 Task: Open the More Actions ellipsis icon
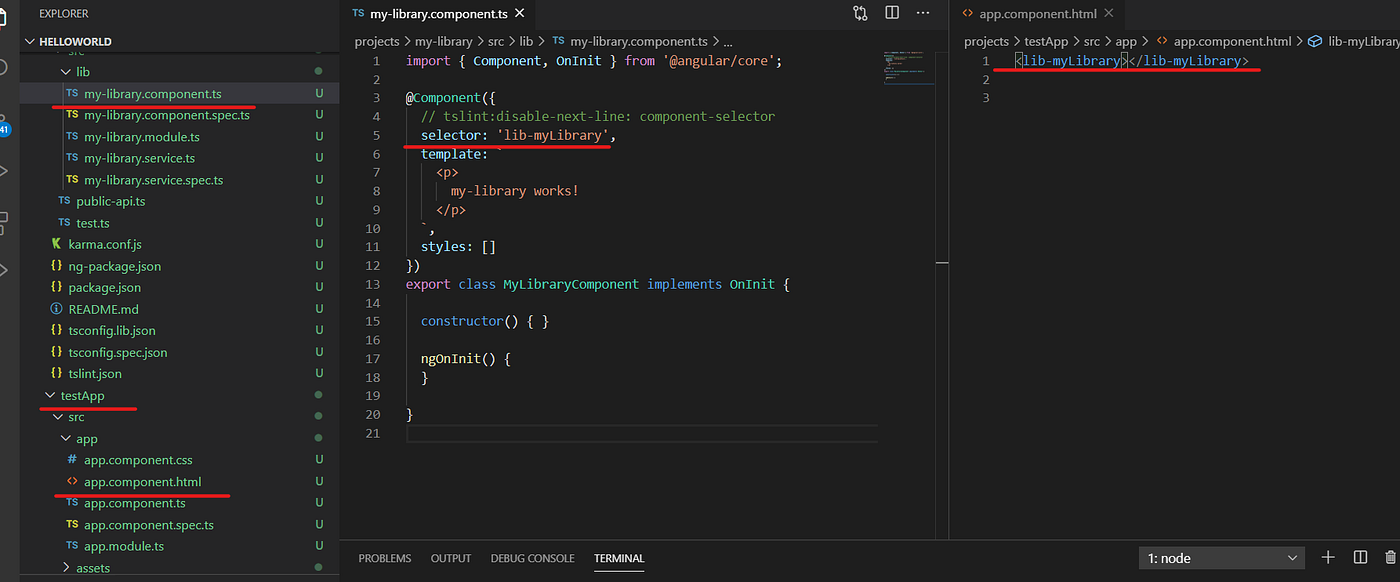922,12
